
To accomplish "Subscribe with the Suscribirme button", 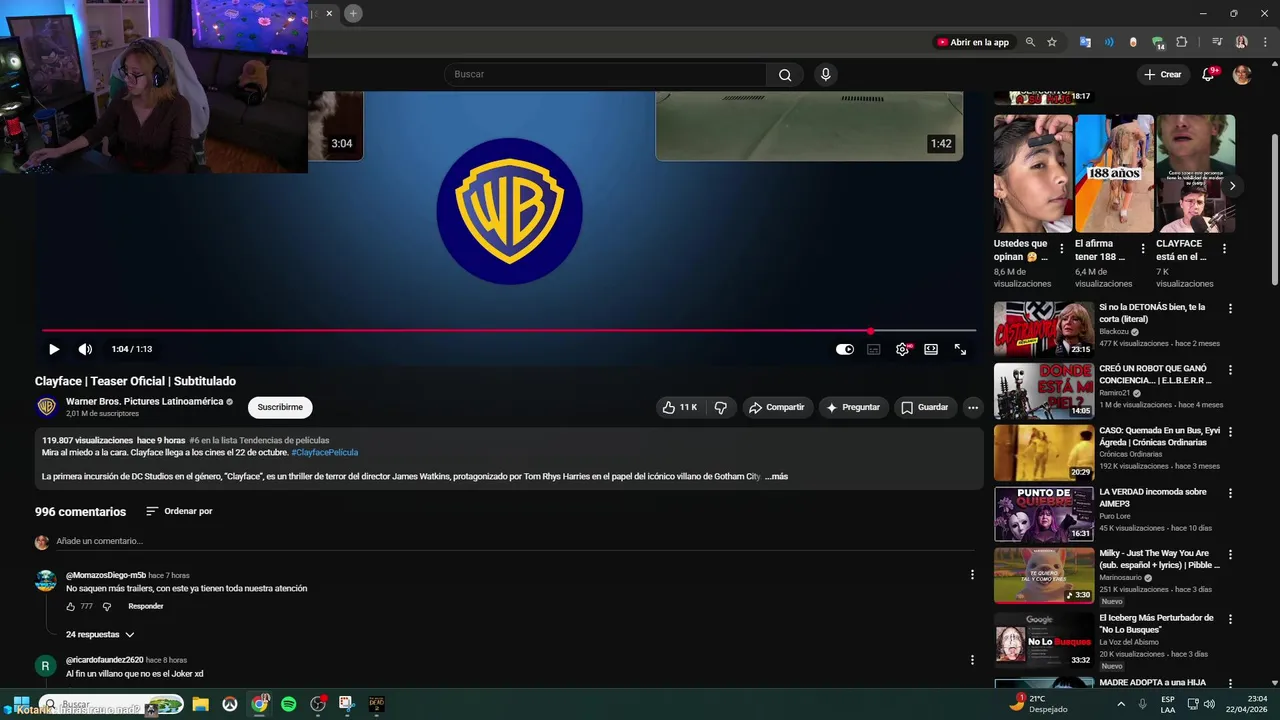I will point(280,407).
